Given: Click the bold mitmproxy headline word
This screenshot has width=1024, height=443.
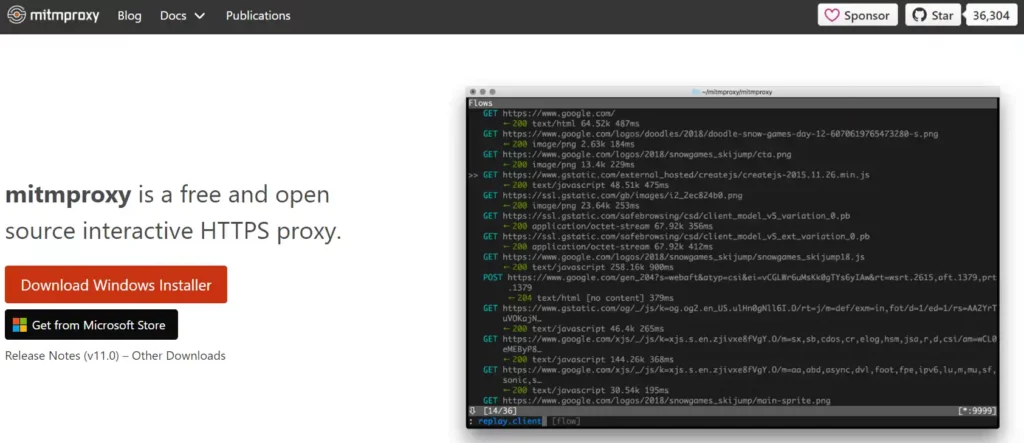Looking at the screenshot, I should (x=69, y=195).
